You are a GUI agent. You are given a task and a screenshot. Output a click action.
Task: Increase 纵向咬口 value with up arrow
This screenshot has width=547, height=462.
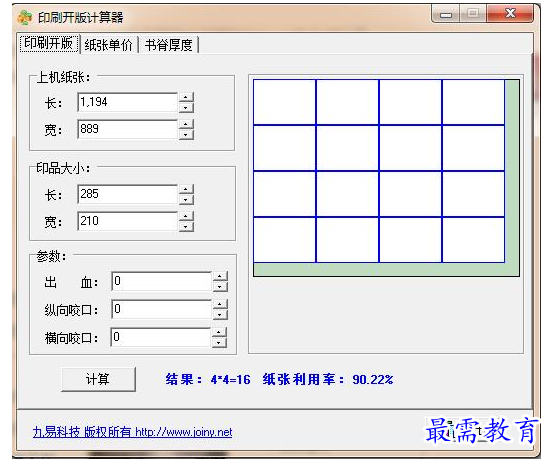click(x=220, y=304)
